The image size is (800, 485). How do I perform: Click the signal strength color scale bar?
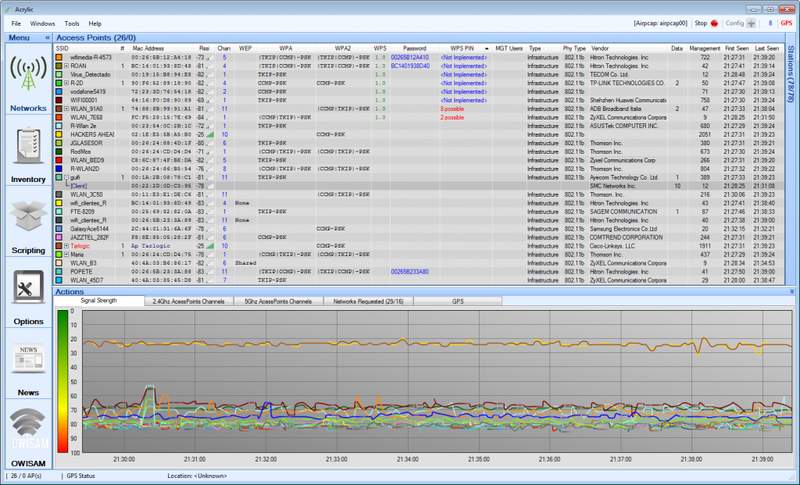pyautogui.click(x=62, y=381)
